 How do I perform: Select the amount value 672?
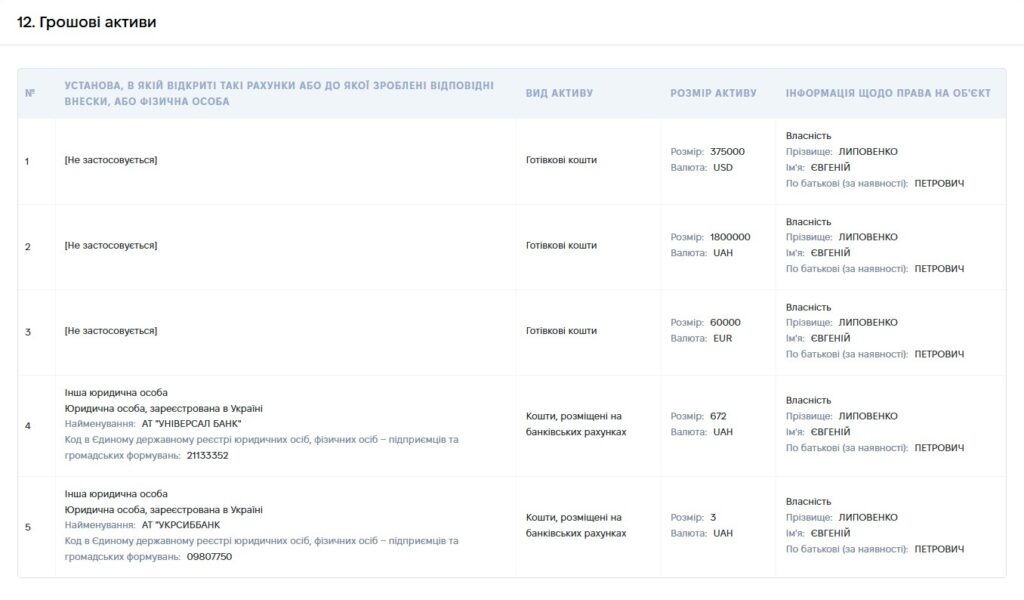click(x=718, y=416)
